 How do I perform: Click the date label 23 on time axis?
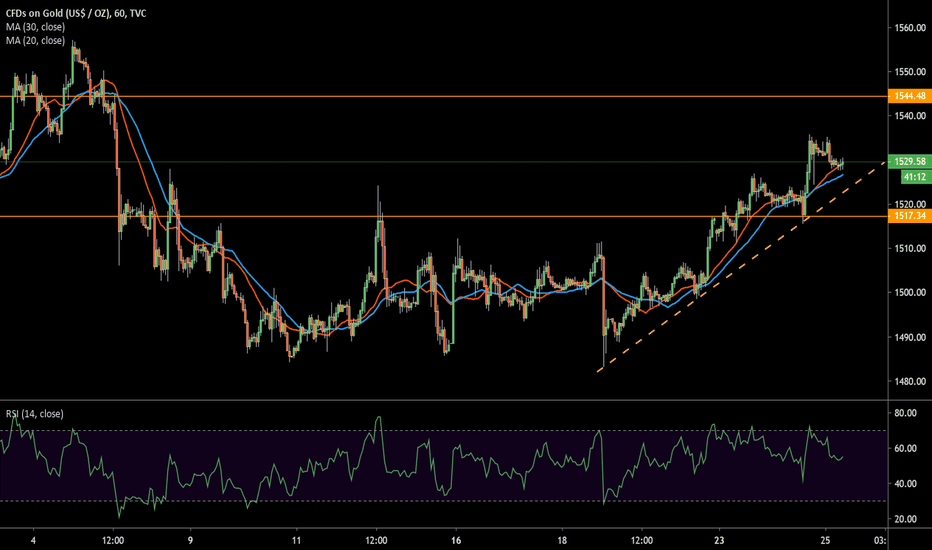(x=719, y=540)
